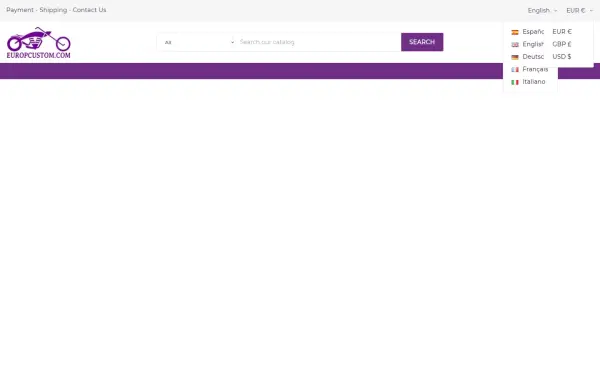
Task: Choose EUR € in currency list
Action: click(x=562, y=32)
